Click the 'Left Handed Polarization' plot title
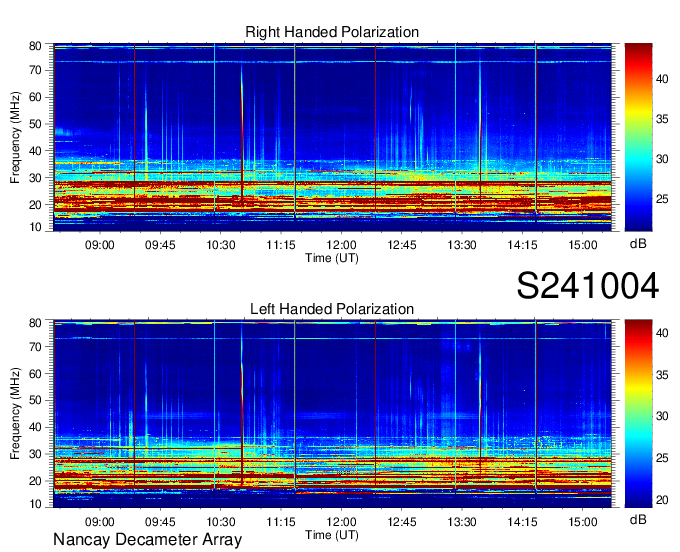This screenshot has height=552, width=680. [332, 309]
